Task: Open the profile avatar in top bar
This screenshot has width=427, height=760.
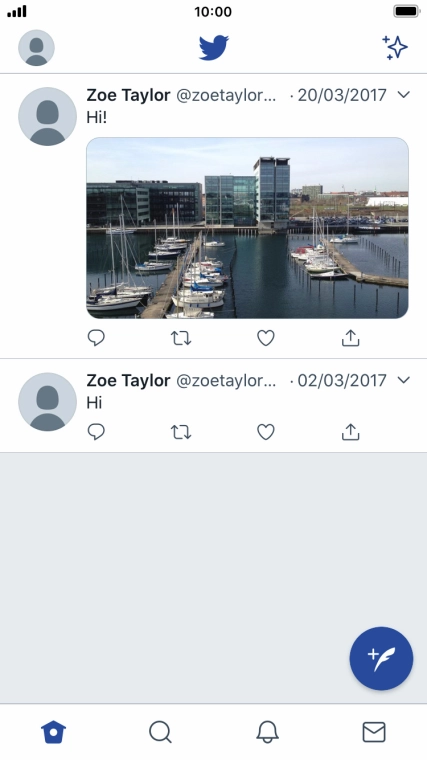Action: pos(36,48)
